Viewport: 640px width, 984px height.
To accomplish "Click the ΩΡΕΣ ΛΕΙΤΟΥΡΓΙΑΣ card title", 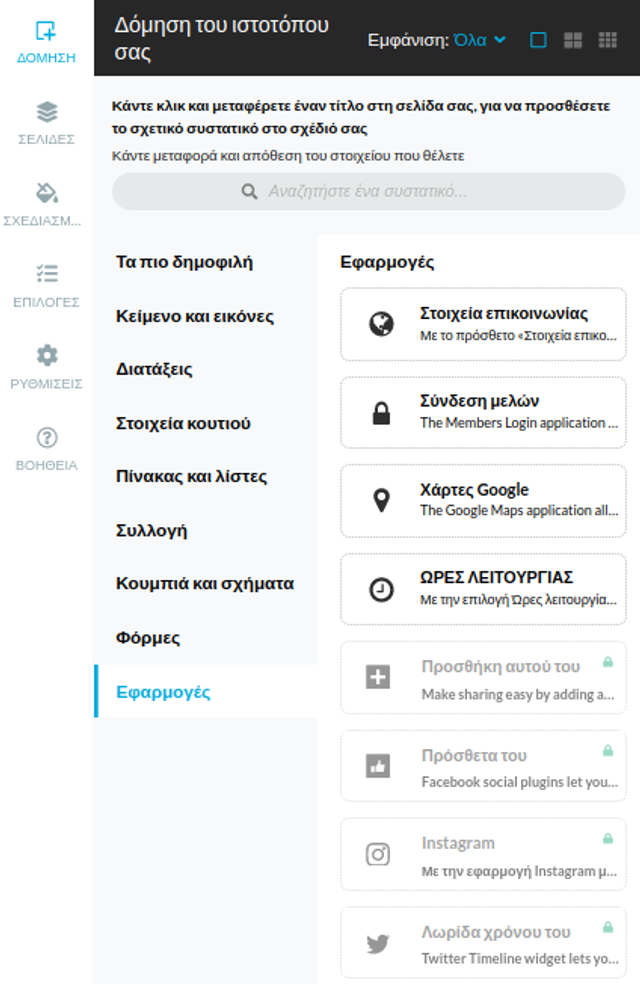I will (x=496, y=577).
